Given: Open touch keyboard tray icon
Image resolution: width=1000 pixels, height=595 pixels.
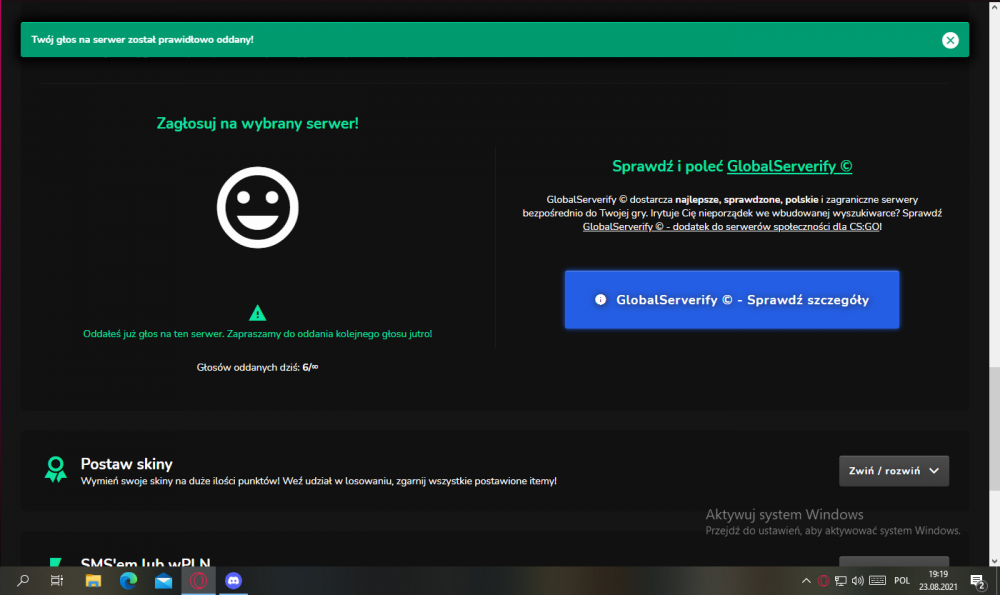Looking at the screenshot, I should click(878, 580).
